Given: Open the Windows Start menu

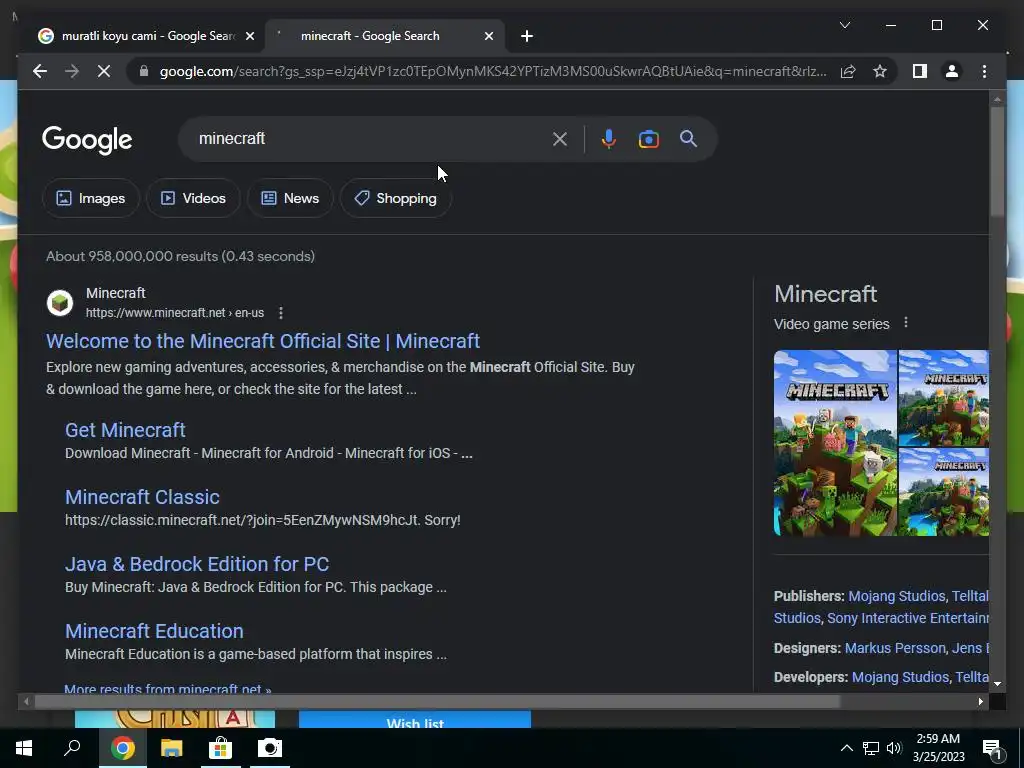Looking at the screenshot, I should click(x=24, y=748).
